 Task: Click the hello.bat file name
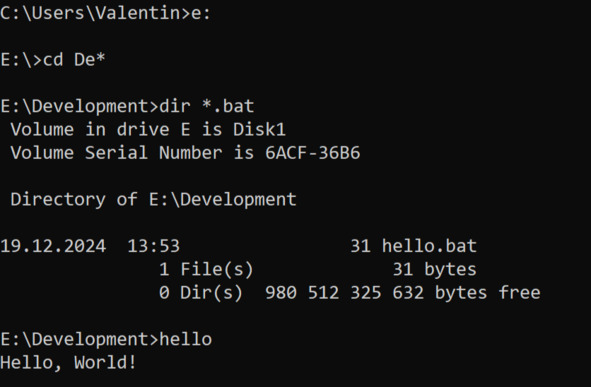[430, 246]
